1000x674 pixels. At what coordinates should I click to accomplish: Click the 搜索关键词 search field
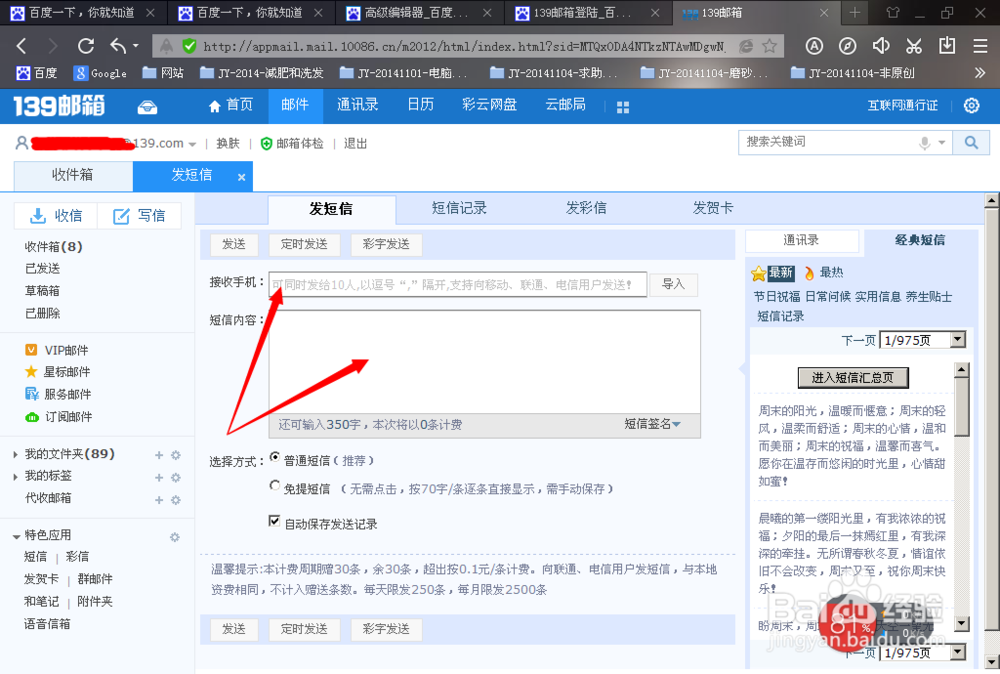tap(829, 142)
